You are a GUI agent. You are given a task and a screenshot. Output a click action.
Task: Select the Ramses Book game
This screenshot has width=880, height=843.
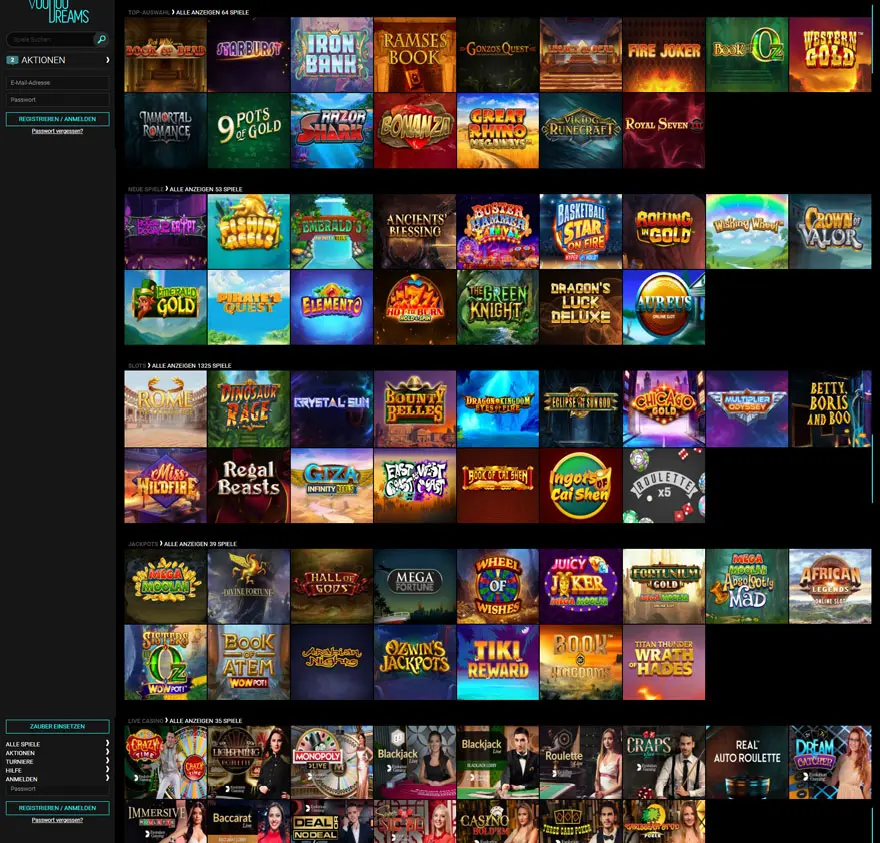(415, 54)
